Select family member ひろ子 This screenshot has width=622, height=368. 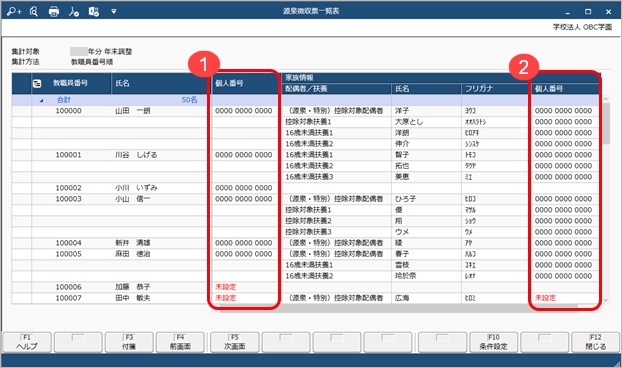(x=405, y=199)
